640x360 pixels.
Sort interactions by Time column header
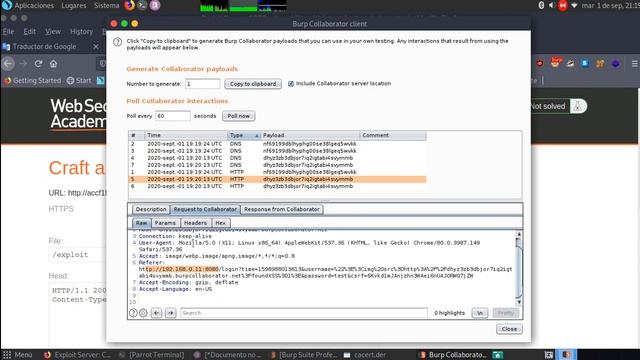(186, 135)
